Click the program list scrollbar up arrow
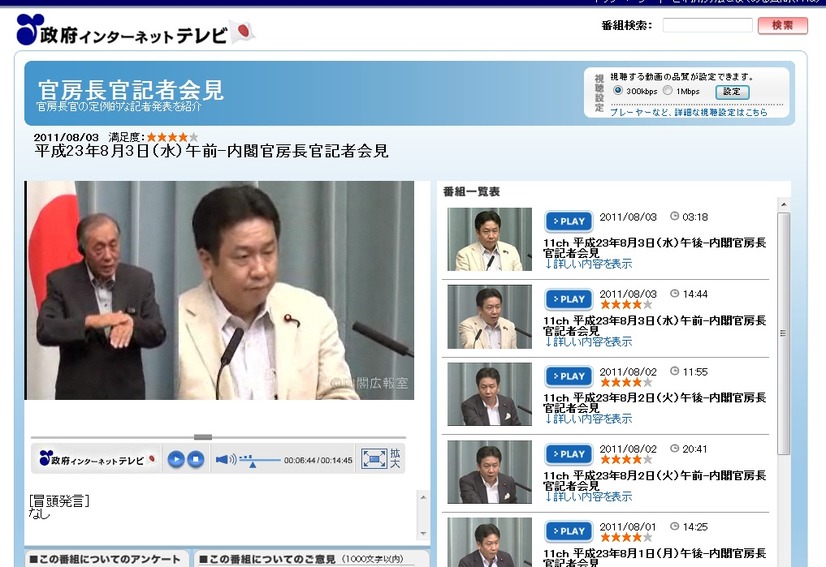 [x=784, y=204]
